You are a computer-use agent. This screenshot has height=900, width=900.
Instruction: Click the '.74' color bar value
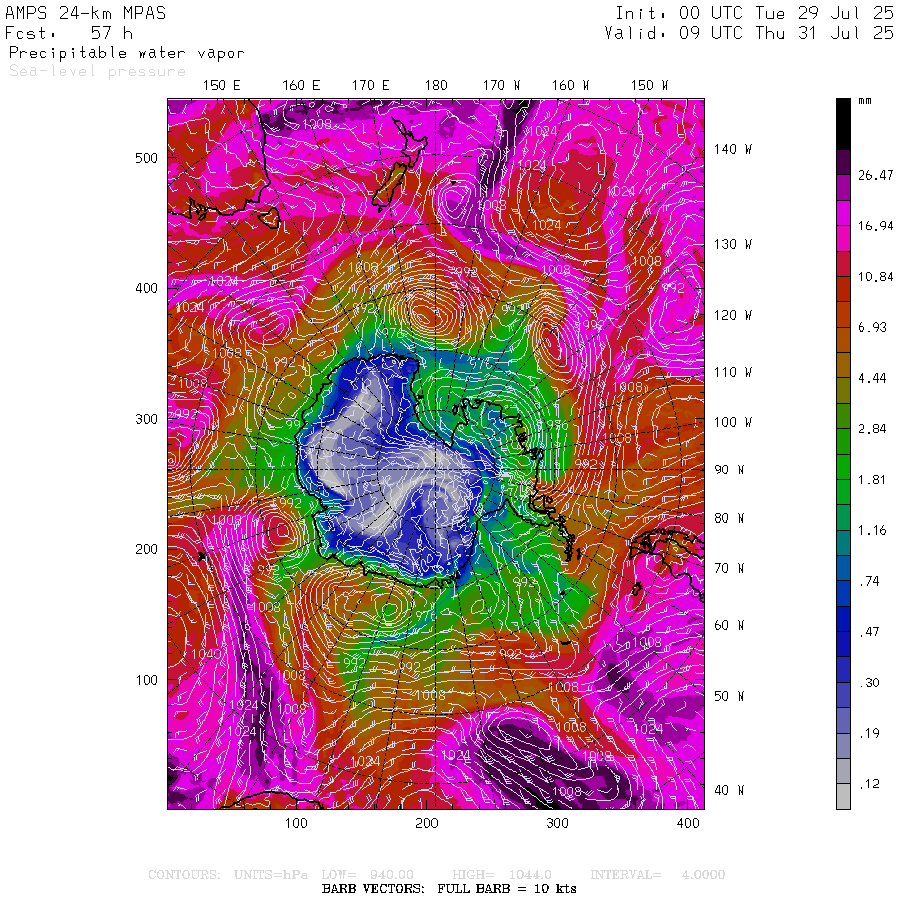(869, 581)
